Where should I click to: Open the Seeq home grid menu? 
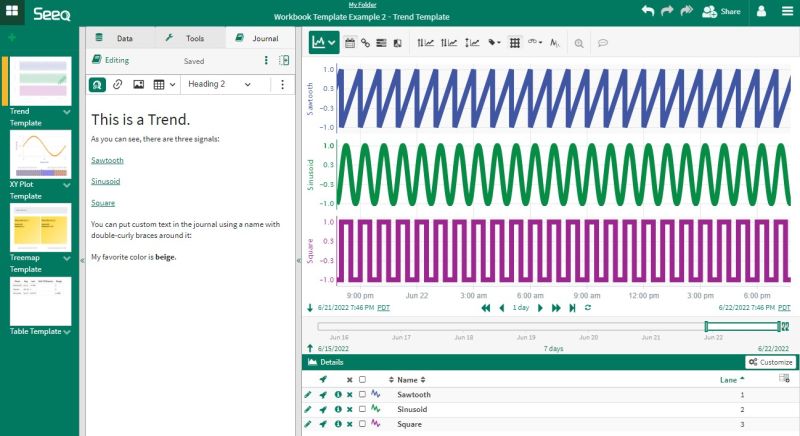pos(12,11)
